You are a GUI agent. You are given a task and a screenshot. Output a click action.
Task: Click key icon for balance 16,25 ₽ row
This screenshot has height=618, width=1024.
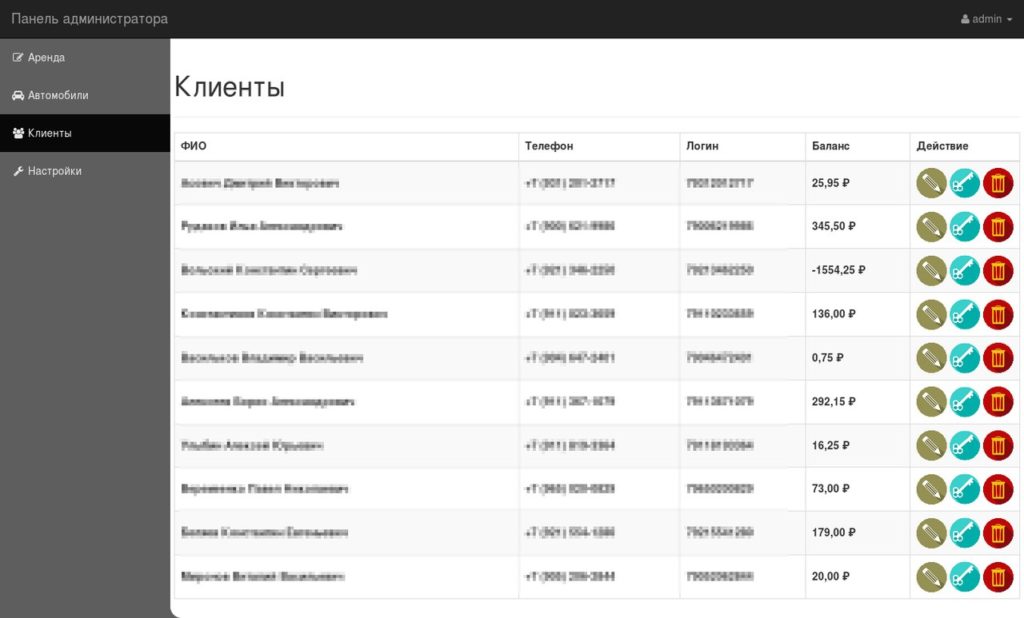point(965,446)
